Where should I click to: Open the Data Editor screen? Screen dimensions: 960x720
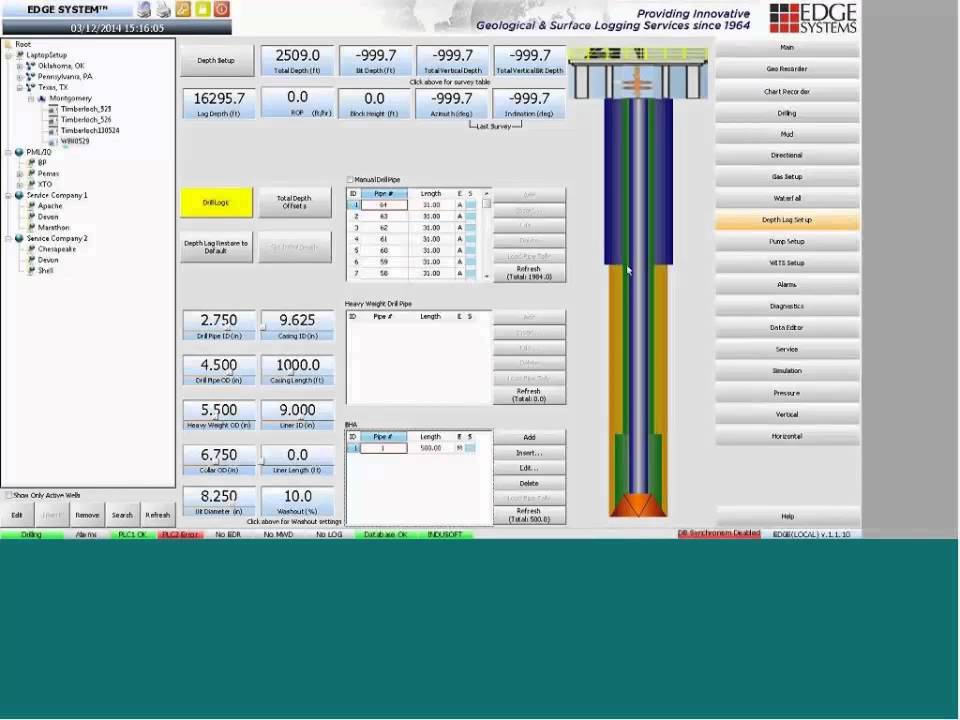click(787, 328)
